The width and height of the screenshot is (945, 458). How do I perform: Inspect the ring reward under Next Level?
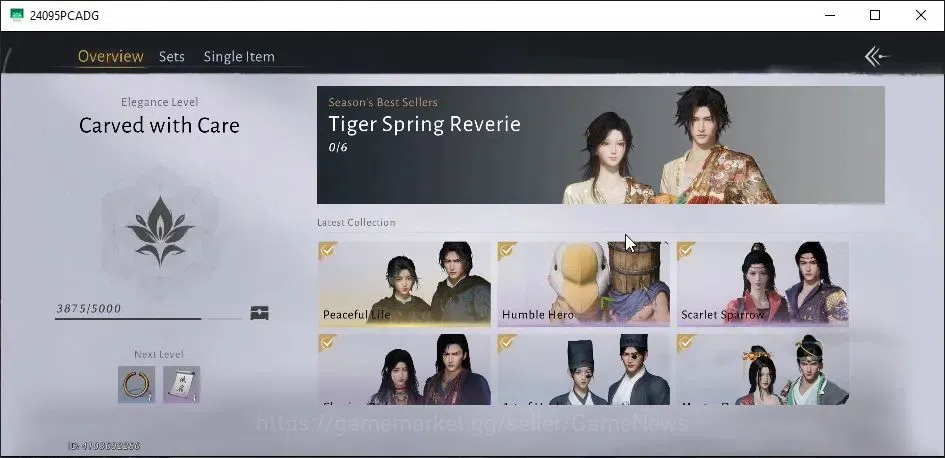point(136,384)
